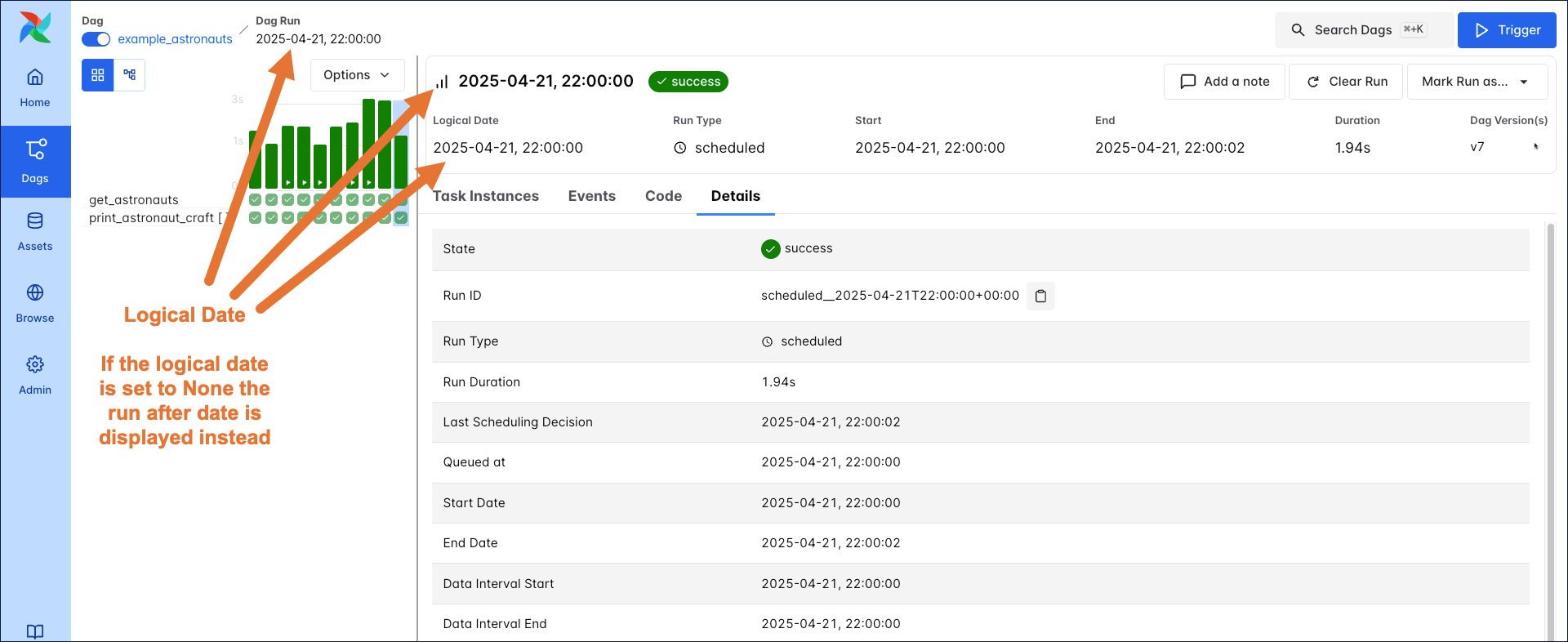This screenshot has height=642, width=1568.
Task: Toggle the example_astronauts Dag pause switch
Action: click(x=96, y=39)
